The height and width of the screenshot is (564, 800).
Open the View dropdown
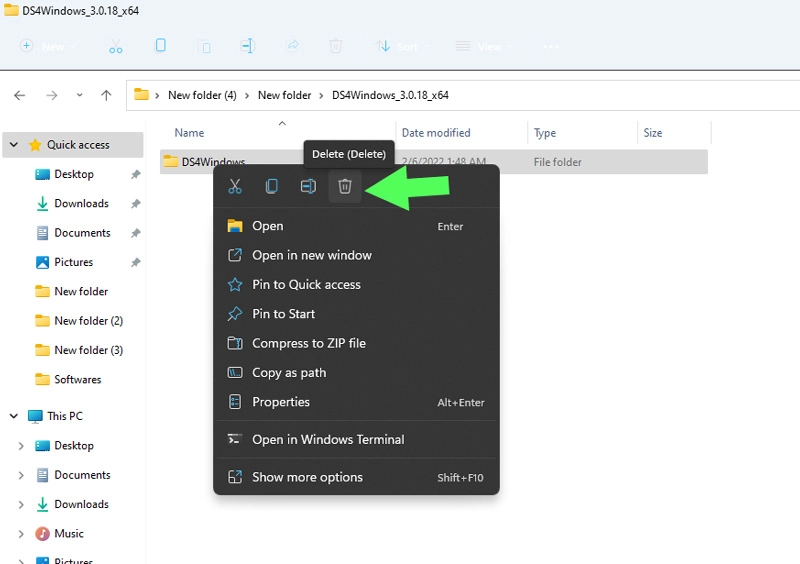484,46
